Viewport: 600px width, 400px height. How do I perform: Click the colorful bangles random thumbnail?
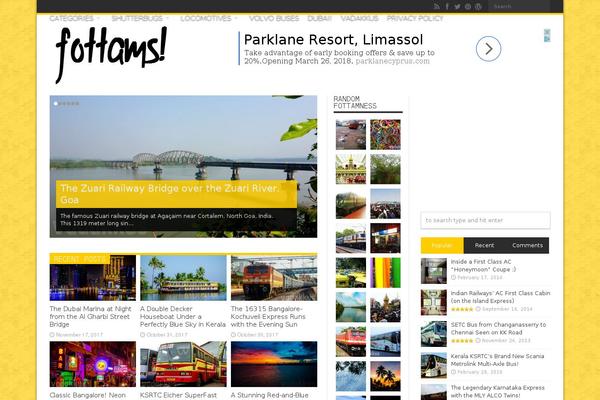coord(385,134)
